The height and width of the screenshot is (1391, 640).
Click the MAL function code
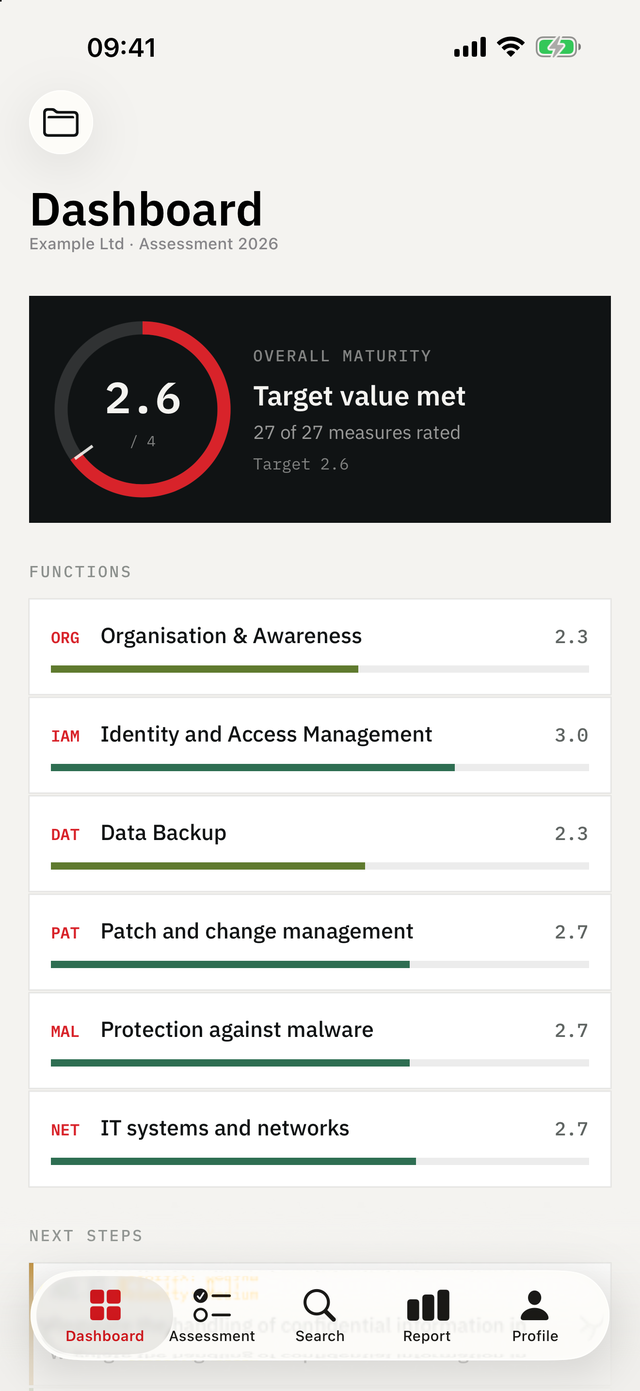(65, 1031)
